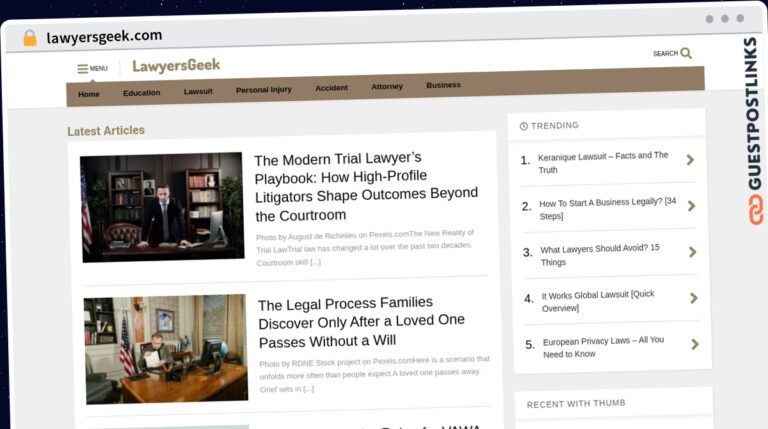Viewport: 768px width, 429px height.
Task: Open the Accident nav category
Action: pos(331,88)
